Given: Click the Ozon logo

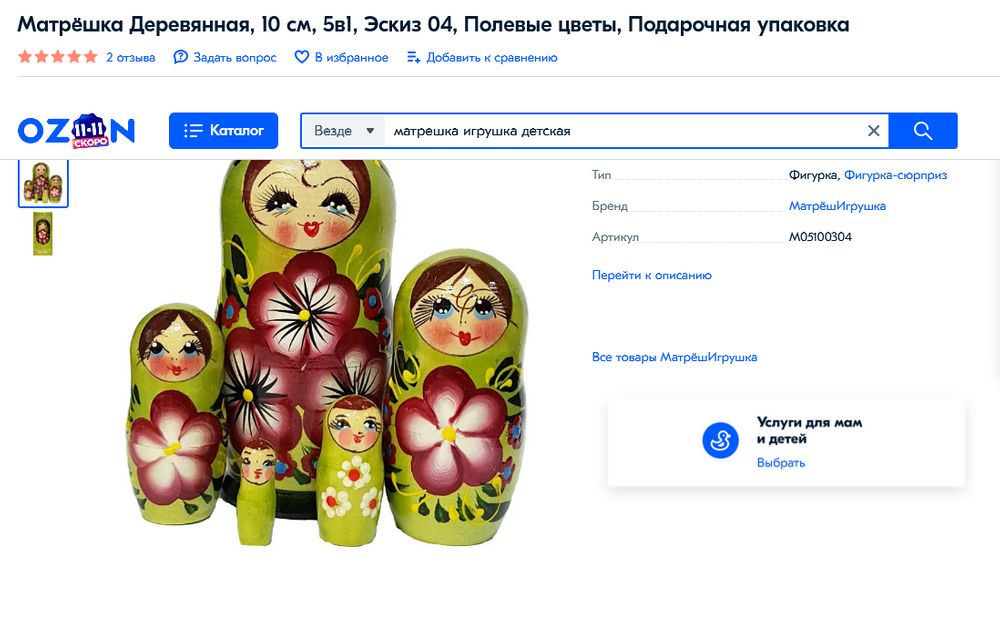Looking at the screenshot, I should click(x=75, y=128).
